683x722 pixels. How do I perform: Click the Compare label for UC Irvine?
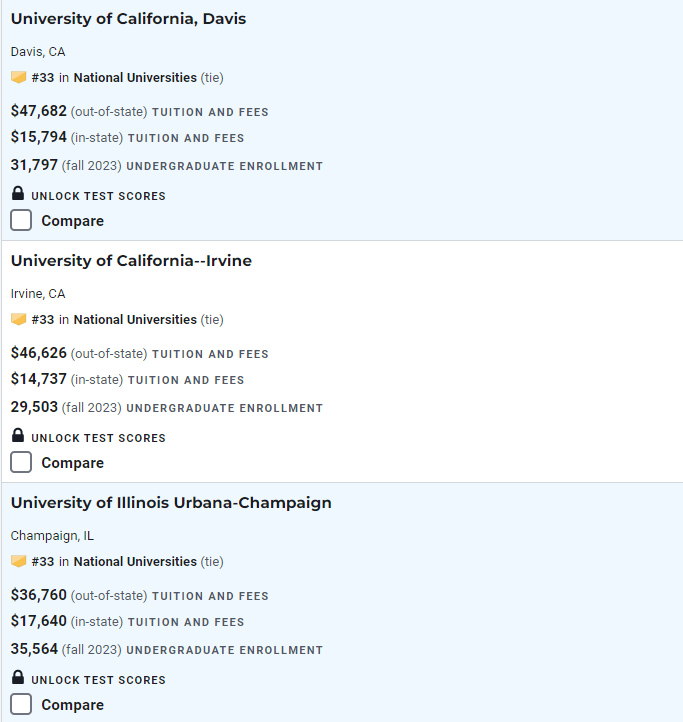point(72,463)
